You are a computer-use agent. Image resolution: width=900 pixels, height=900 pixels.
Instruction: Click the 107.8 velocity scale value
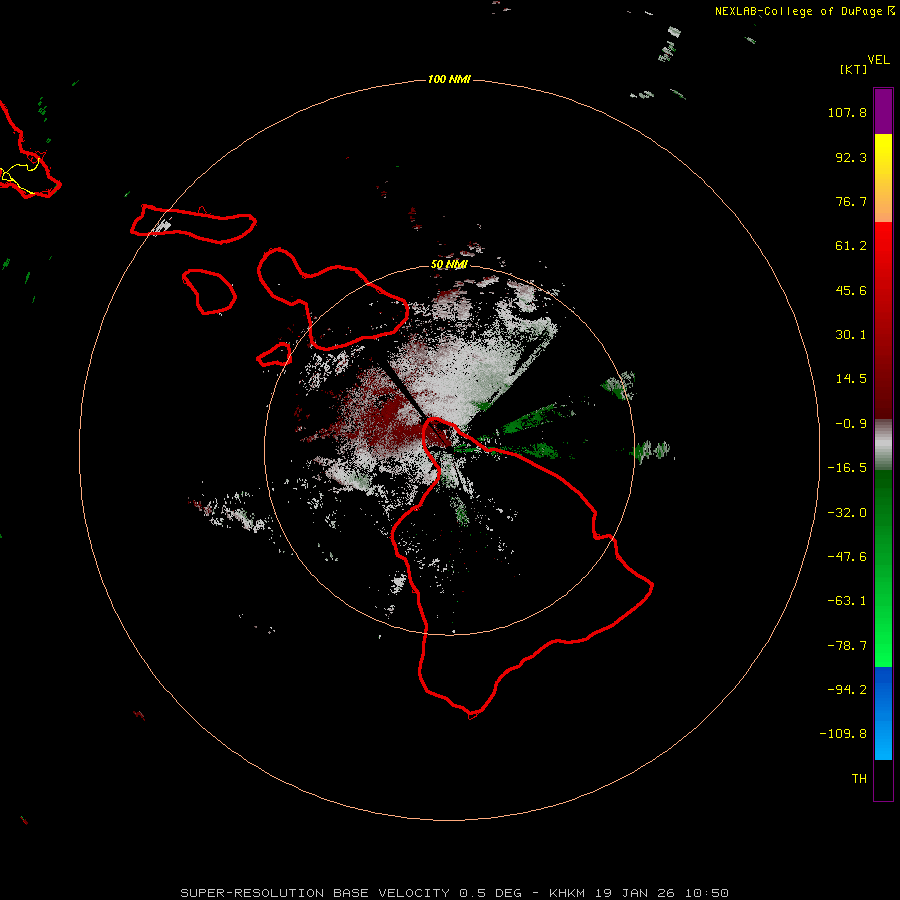tap(847, 112)
